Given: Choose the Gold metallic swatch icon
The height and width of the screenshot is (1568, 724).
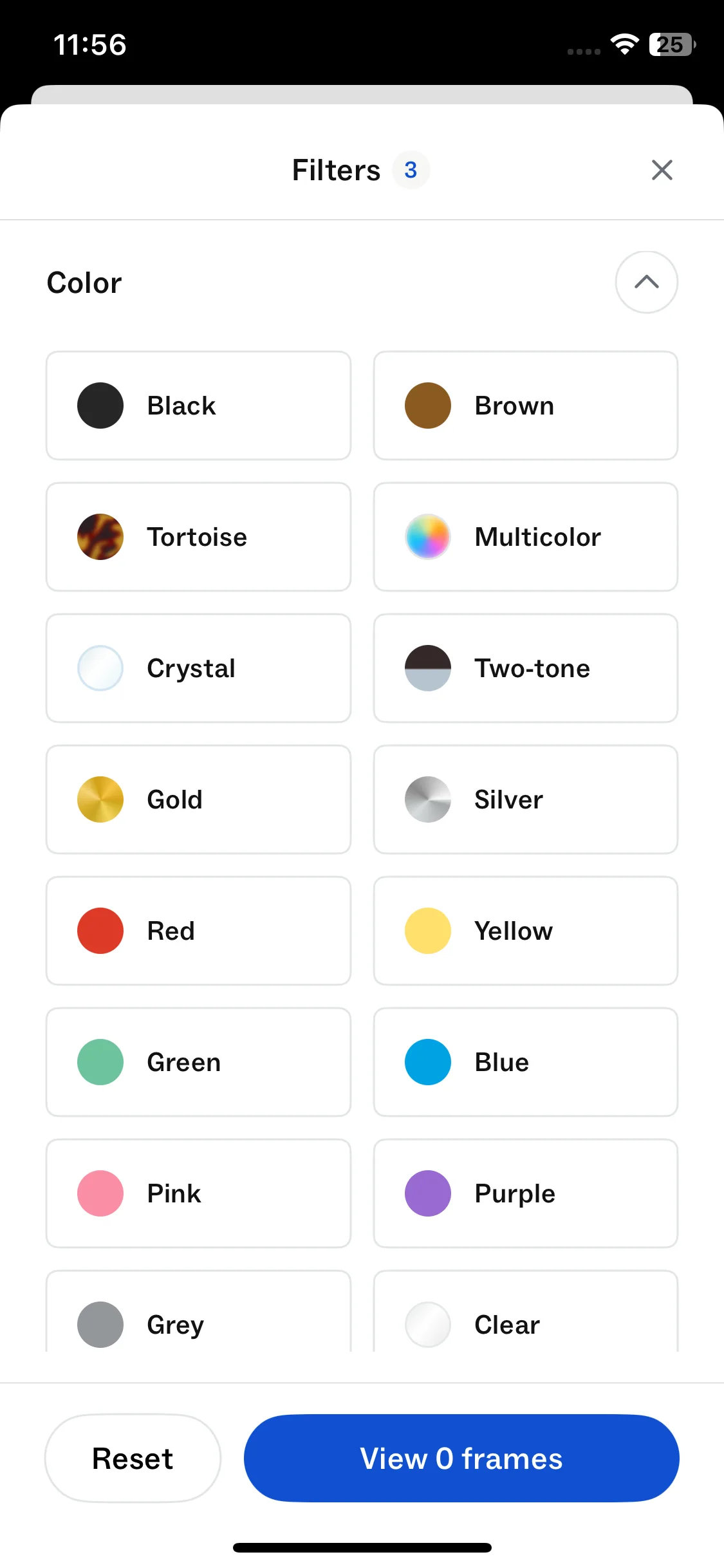Looking at the screenshot, I should pos(100,799).
